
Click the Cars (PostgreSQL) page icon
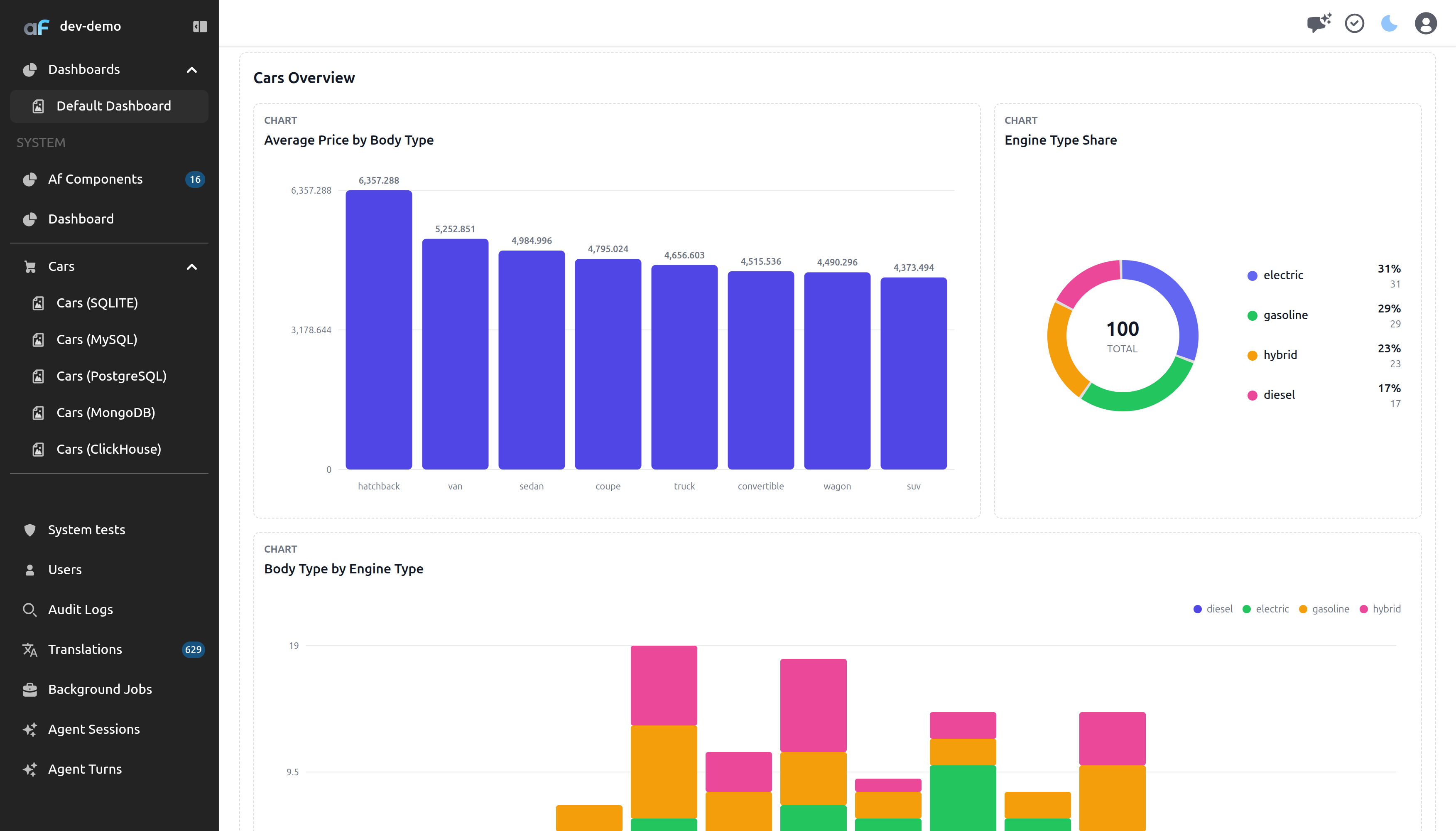(38, 376)
